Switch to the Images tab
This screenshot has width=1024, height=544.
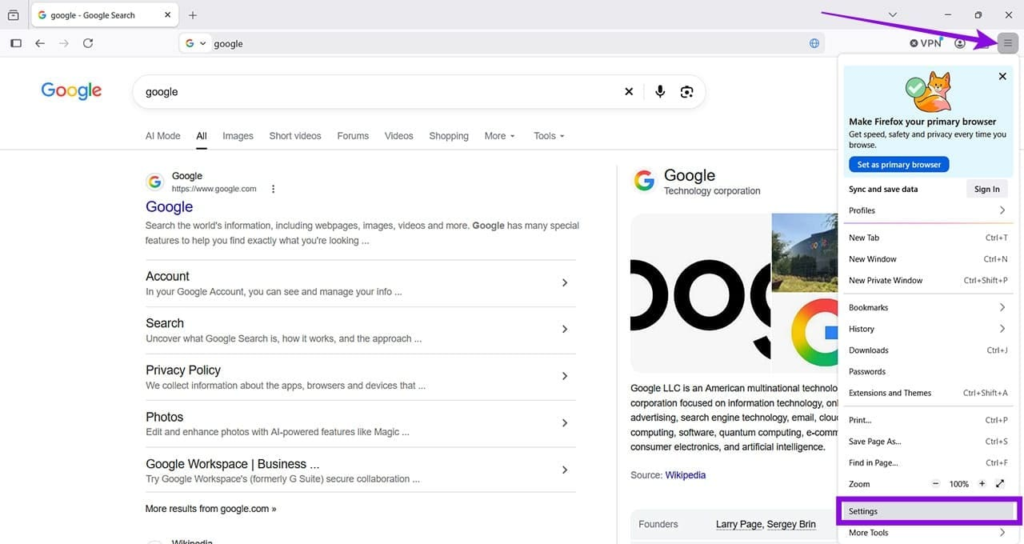(x=238, y=136)
